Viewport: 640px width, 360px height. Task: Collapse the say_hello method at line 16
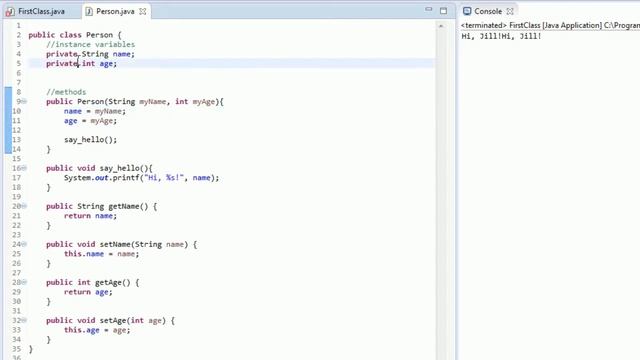pos(24,168)
